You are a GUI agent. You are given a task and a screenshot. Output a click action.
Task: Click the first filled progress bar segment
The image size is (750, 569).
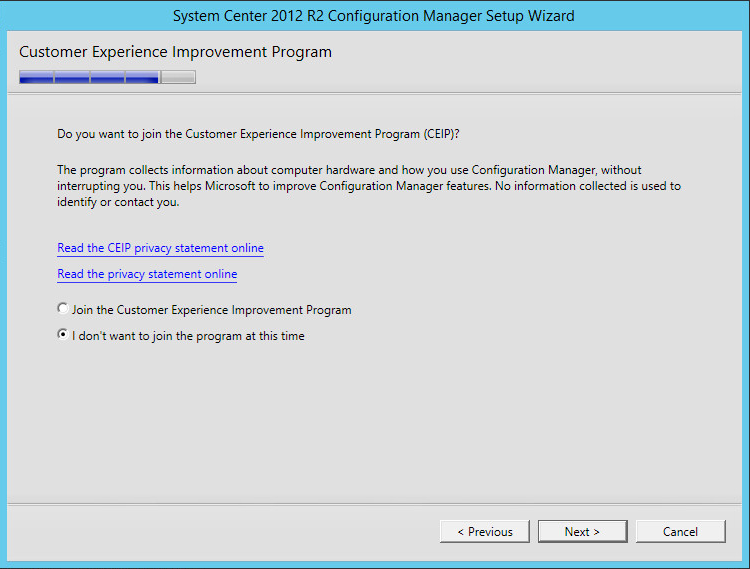(x=36, y=77)
